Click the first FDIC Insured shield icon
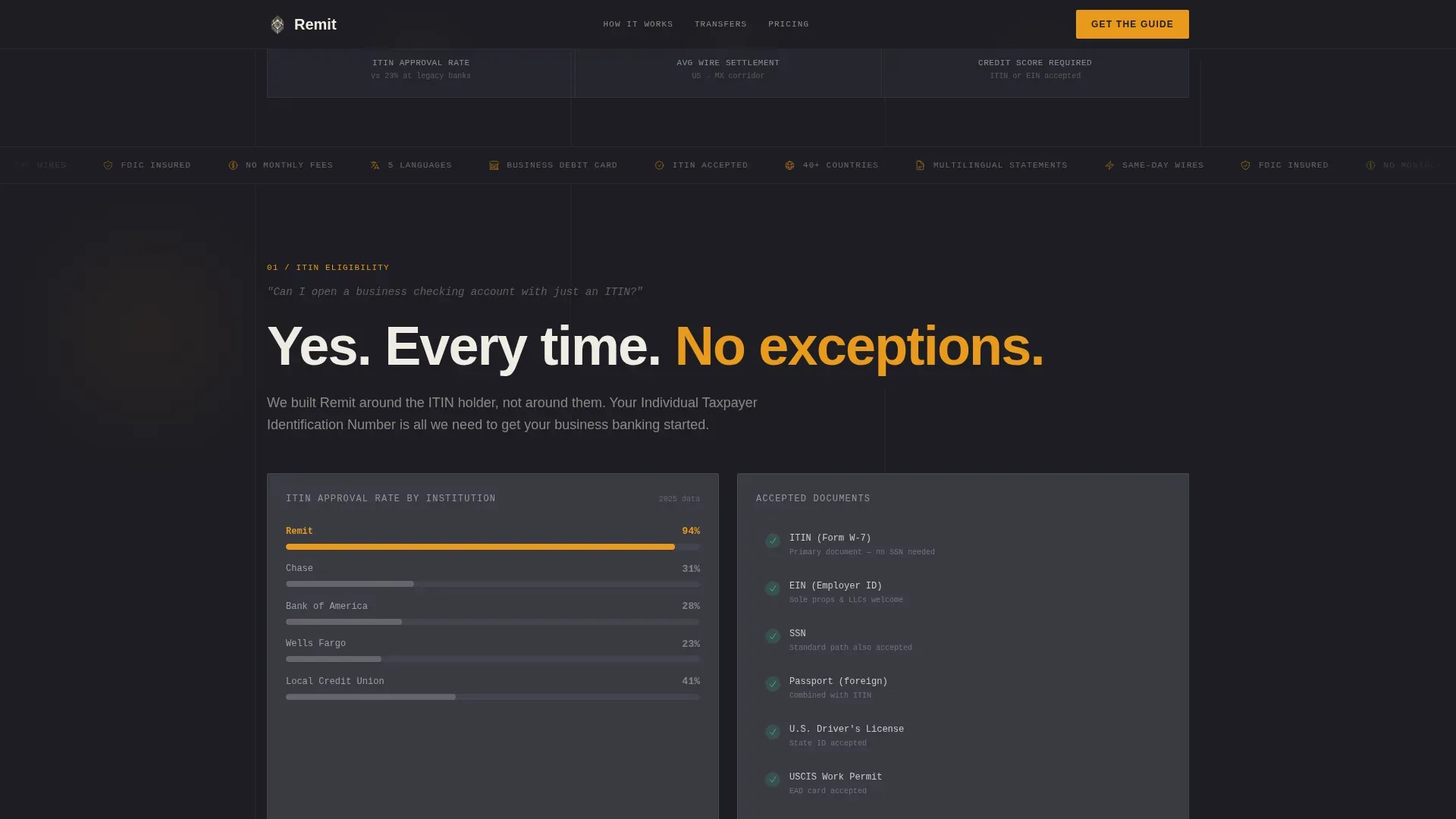The height and width of the screenshot is (819, 1456). [108, 165]
